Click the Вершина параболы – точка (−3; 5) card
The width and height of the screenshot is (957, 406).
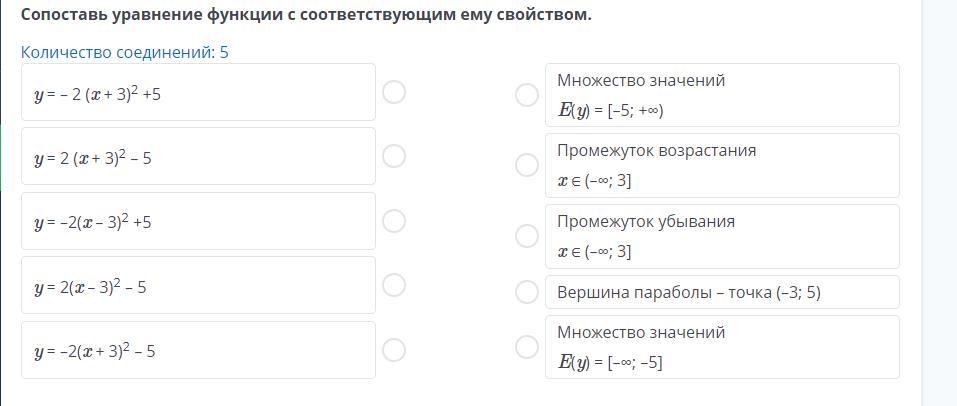point(721,292)
